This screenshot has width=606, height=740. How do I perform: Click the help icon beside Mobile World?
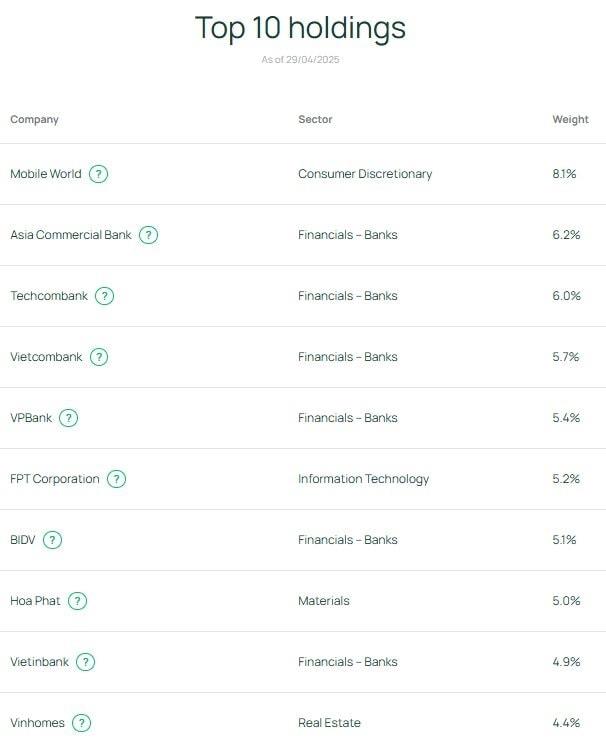[98, 174]
